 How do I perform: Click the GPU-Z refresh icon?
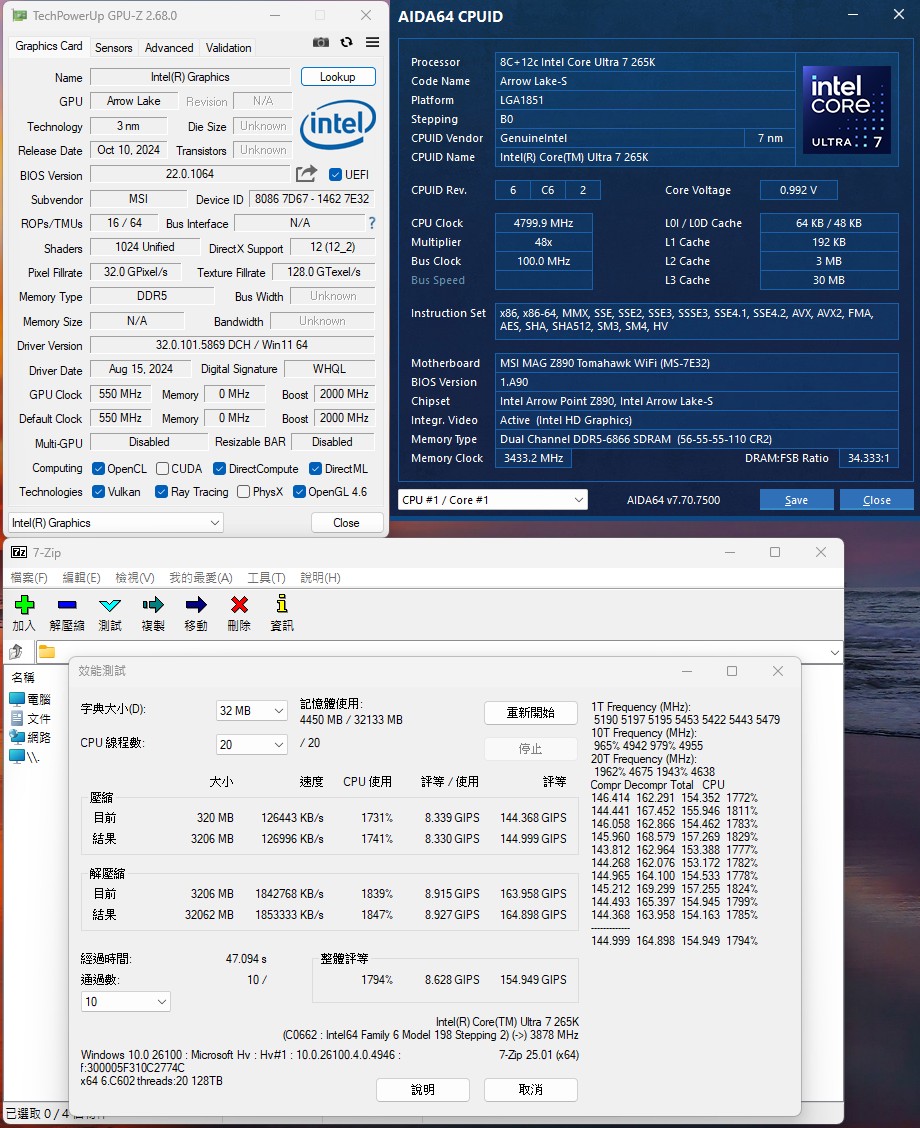point(347,42)
